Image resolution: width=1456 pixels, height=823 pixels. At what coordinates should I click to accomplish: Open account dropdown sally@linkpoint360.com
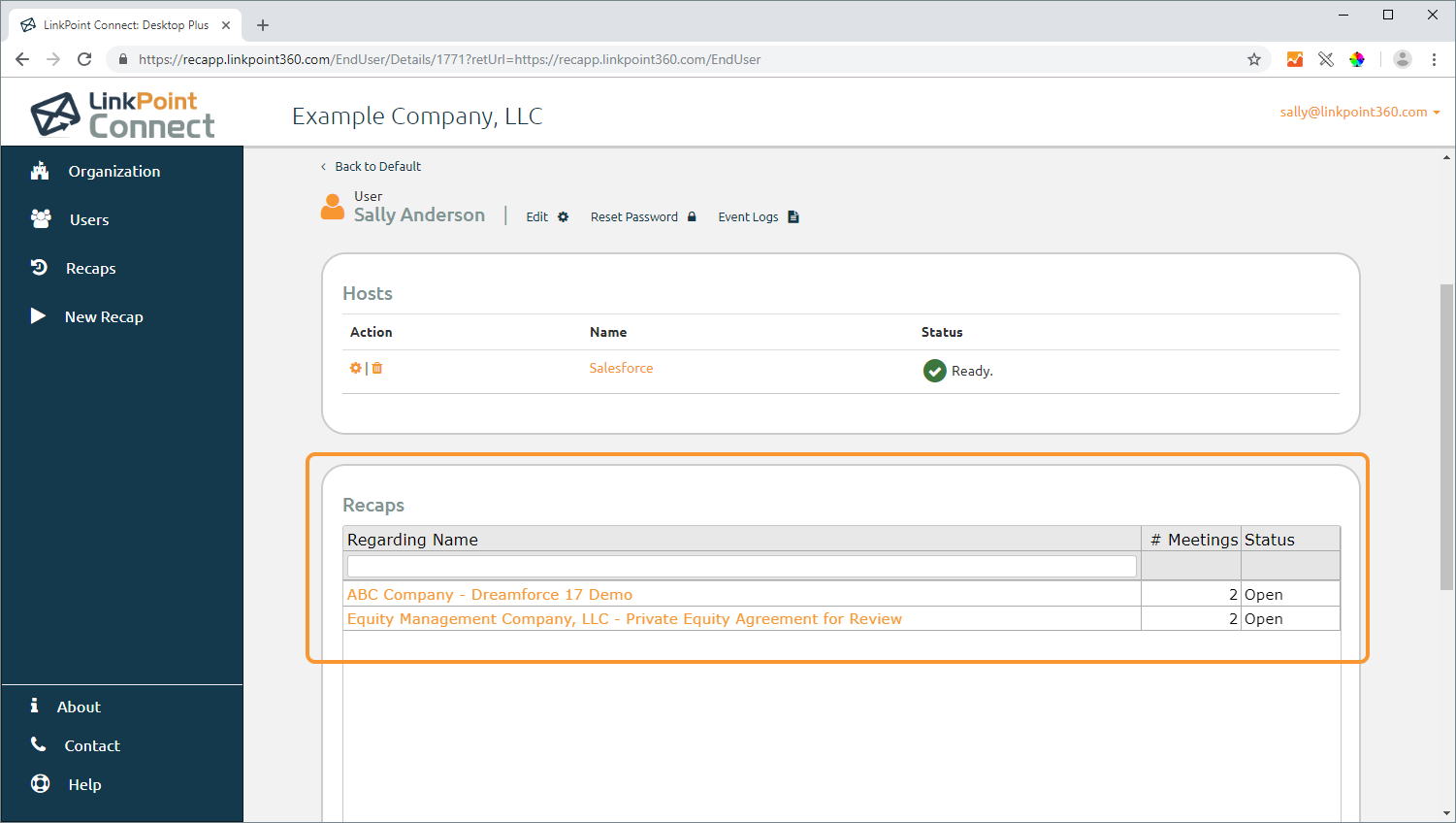tap(1360, 112)
